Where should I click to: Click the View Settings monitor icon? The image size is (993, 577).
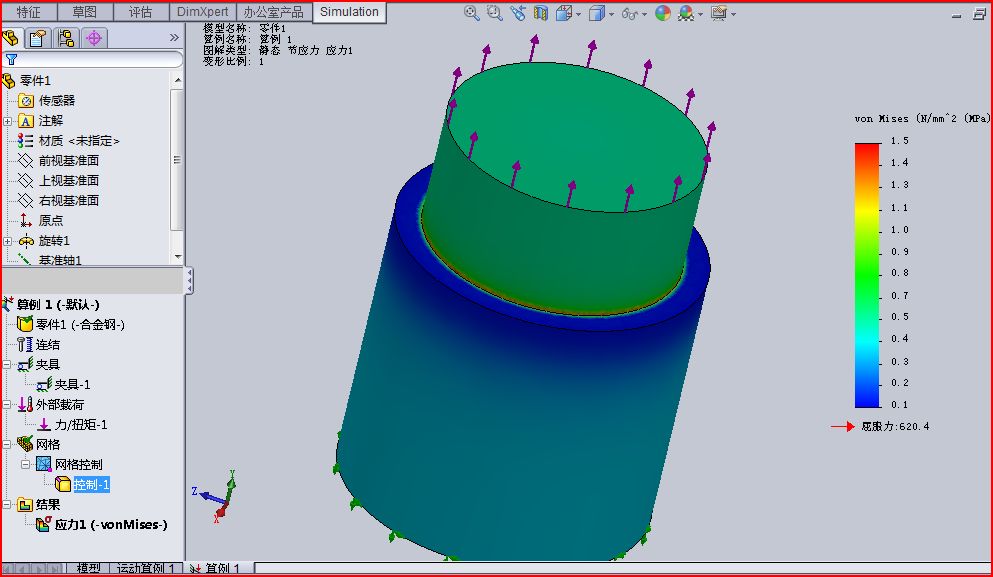click(719, 13)
